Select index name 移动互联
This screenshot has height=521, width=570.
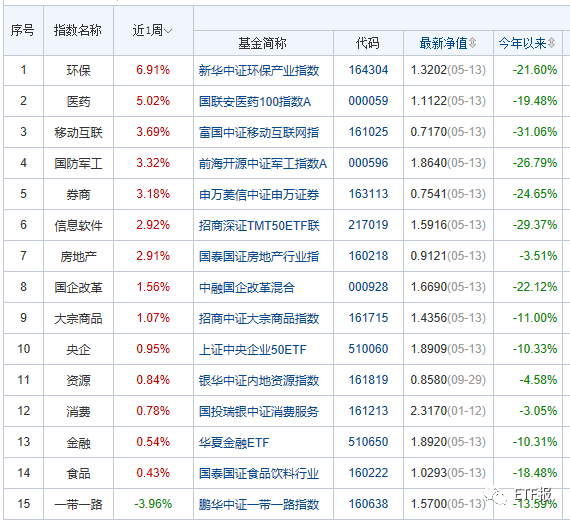(x=78, y=132)
